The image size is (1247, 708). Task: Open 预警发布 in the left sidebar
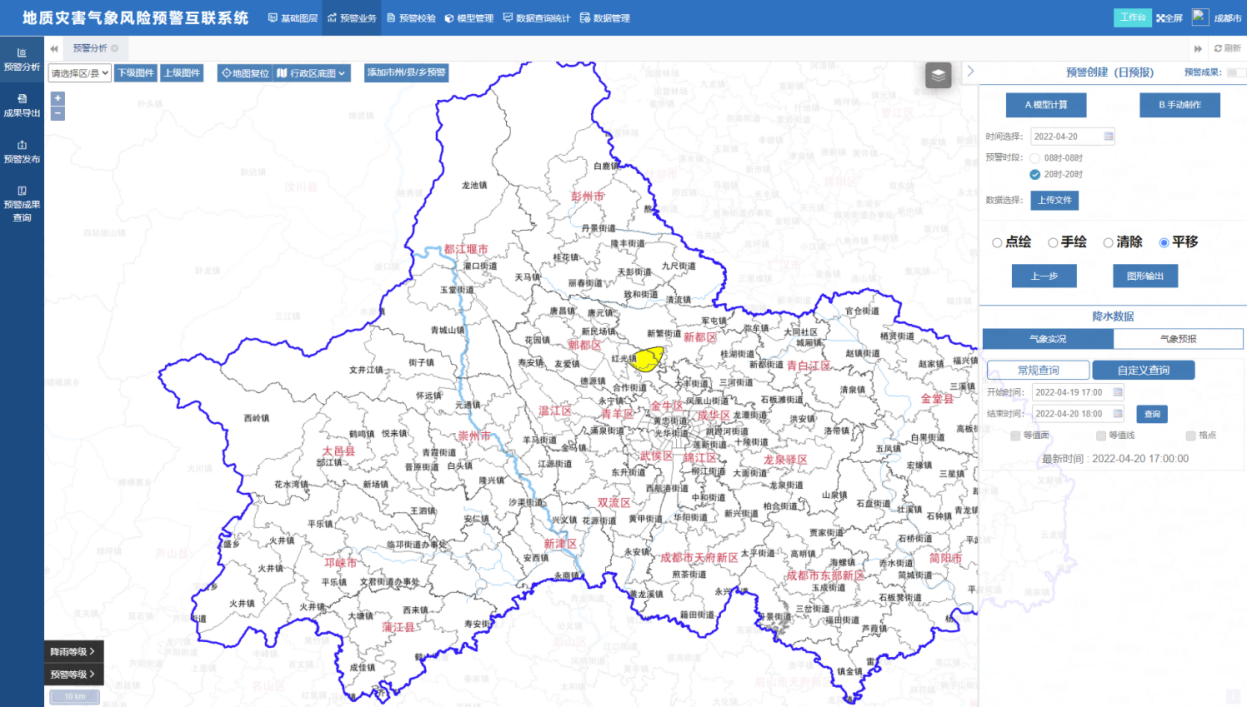(22, 152)
